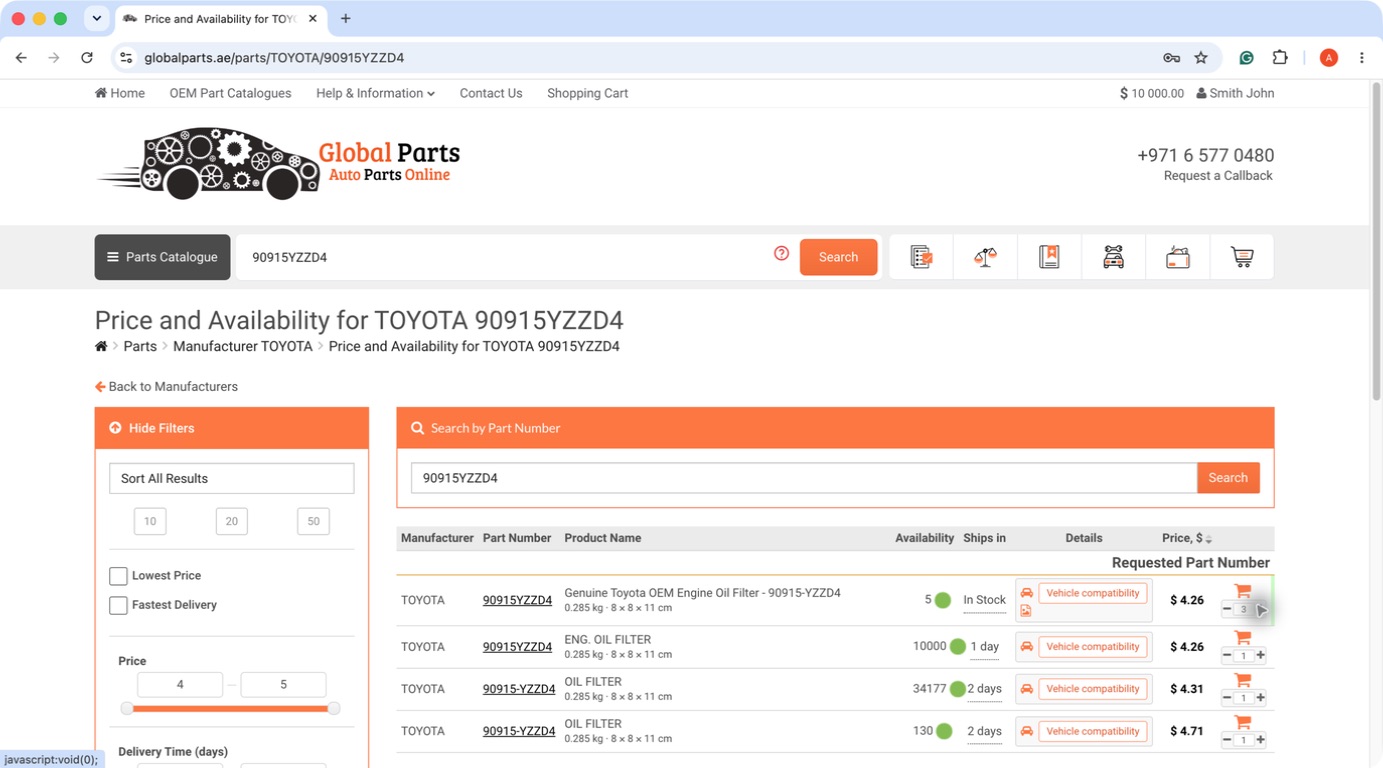Go to the Parts breadcrumb
1383x768 pixels.
click(140, 346)
